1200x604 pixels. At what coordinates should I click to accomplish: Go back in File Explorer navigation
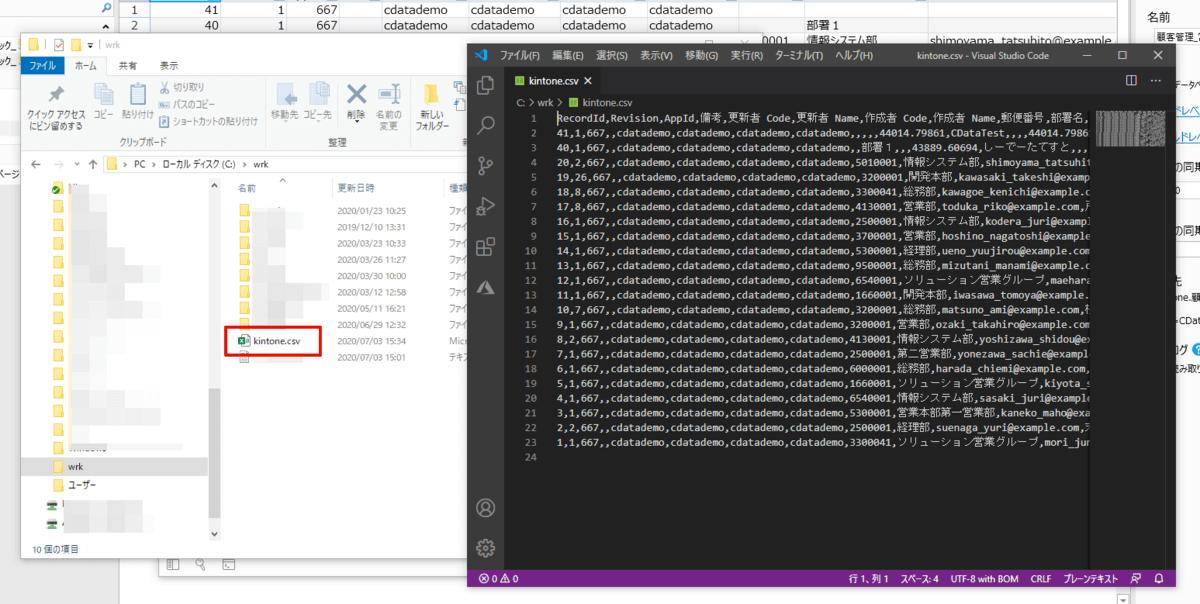pyautogui.click(x=35, y=164)
